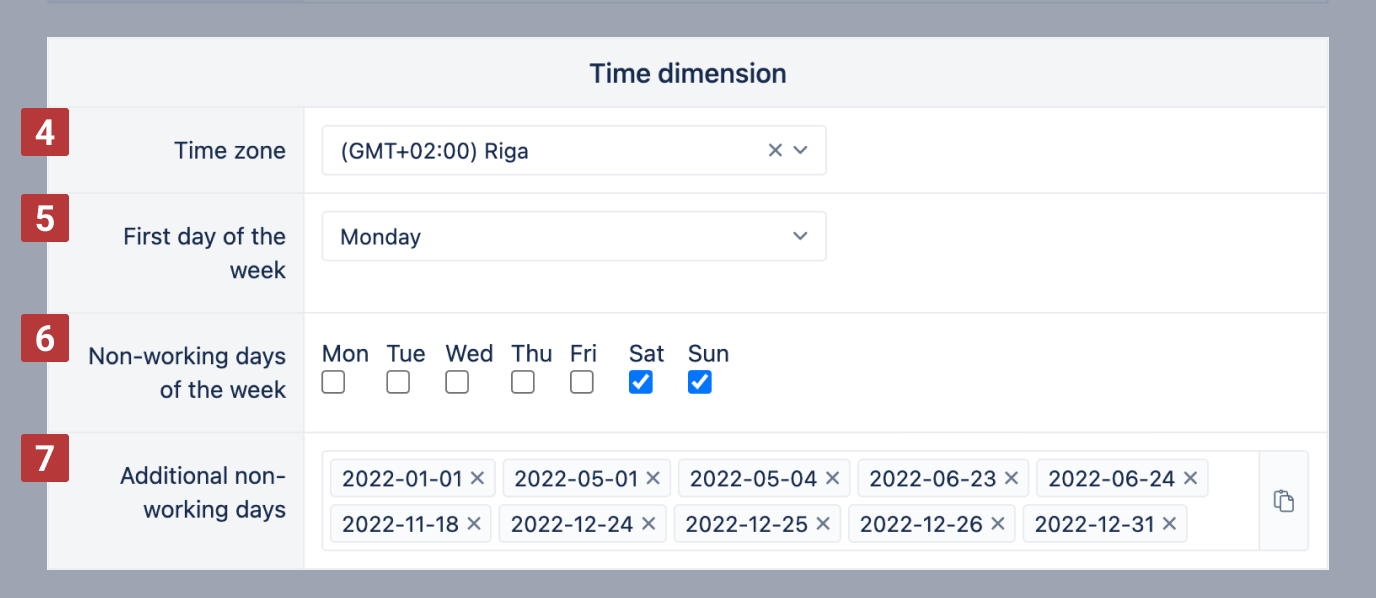
Task: Uncheck Sun as a non-working day
Action: pos(700,382)
